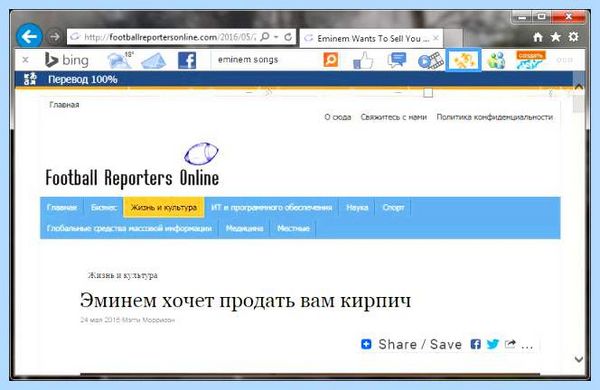Image resolution: width=600 pixels, height=390 pixels.
Task: Open the video film toolbar icon
Action: (430, 60)
